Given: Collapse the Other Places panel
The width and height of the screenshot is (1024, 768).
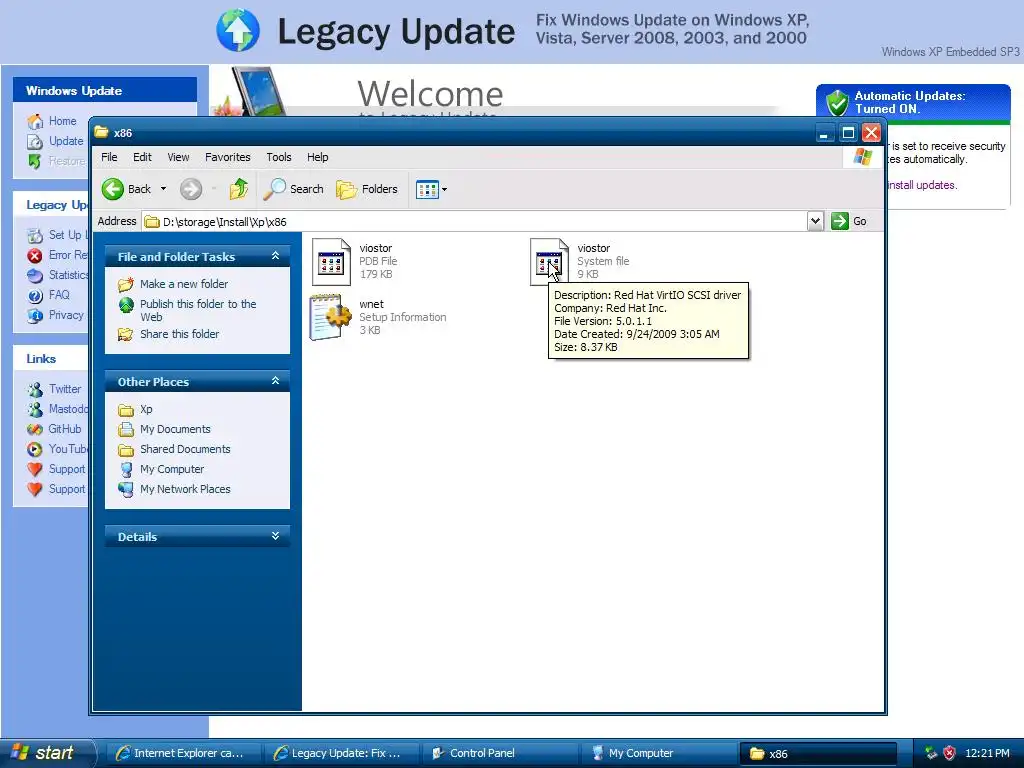Looking at the screenshot, I should (x=276, y=381).
